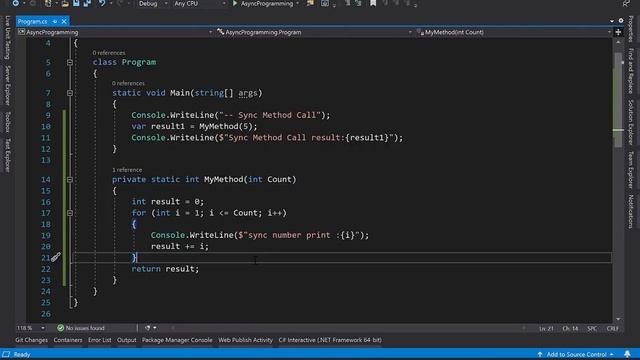Click the editor tab settings gear icon
The height and width of the screenshot is (360, 640).
621,20
